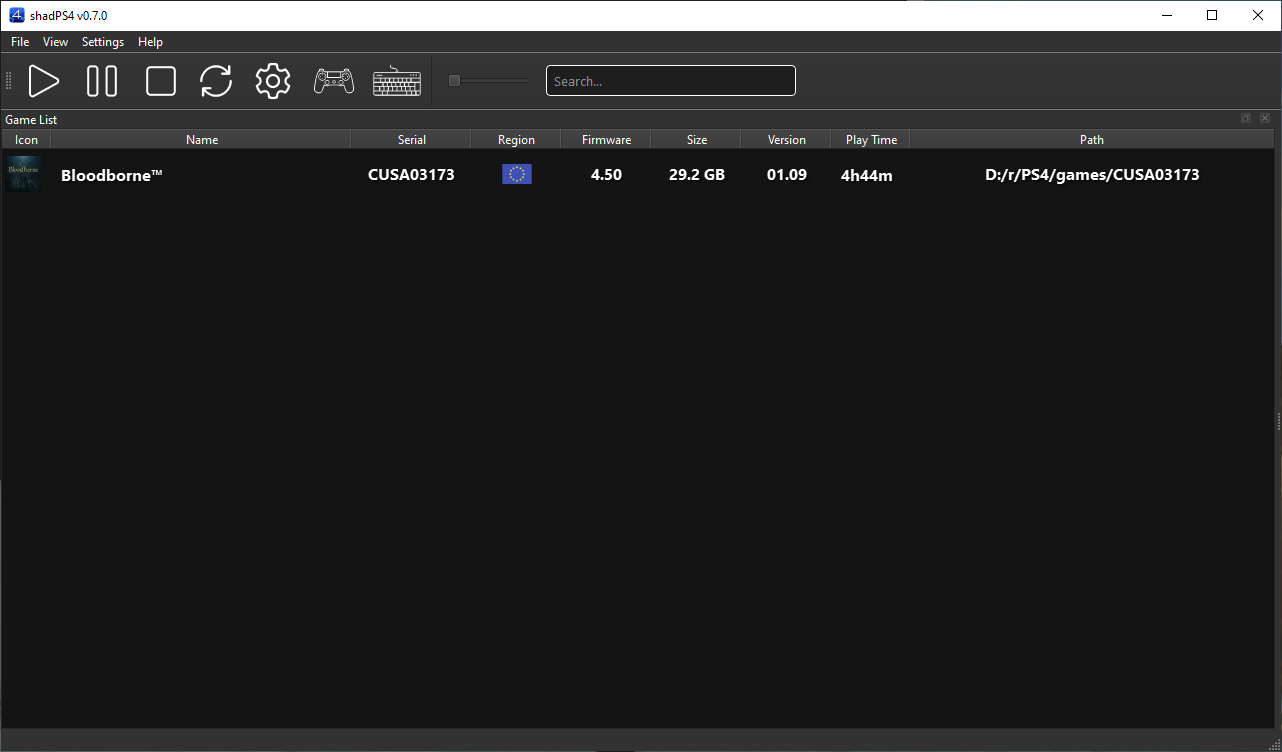The height and width of the screenshot is (752, 1282).
Task: Float the Game List dock panel
Action: 1246,118
